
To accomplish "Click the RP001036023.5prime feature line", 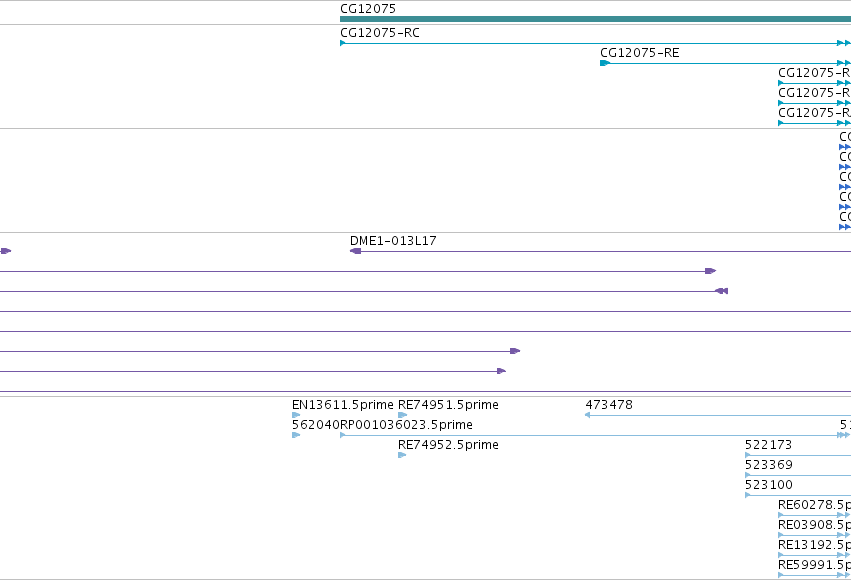I will pos(595,435).
